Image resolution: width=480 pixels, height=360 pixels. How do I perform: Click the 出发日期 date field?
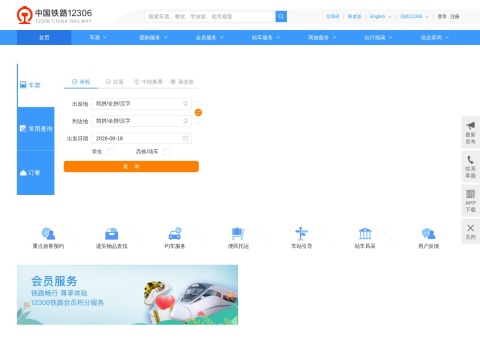141,138
